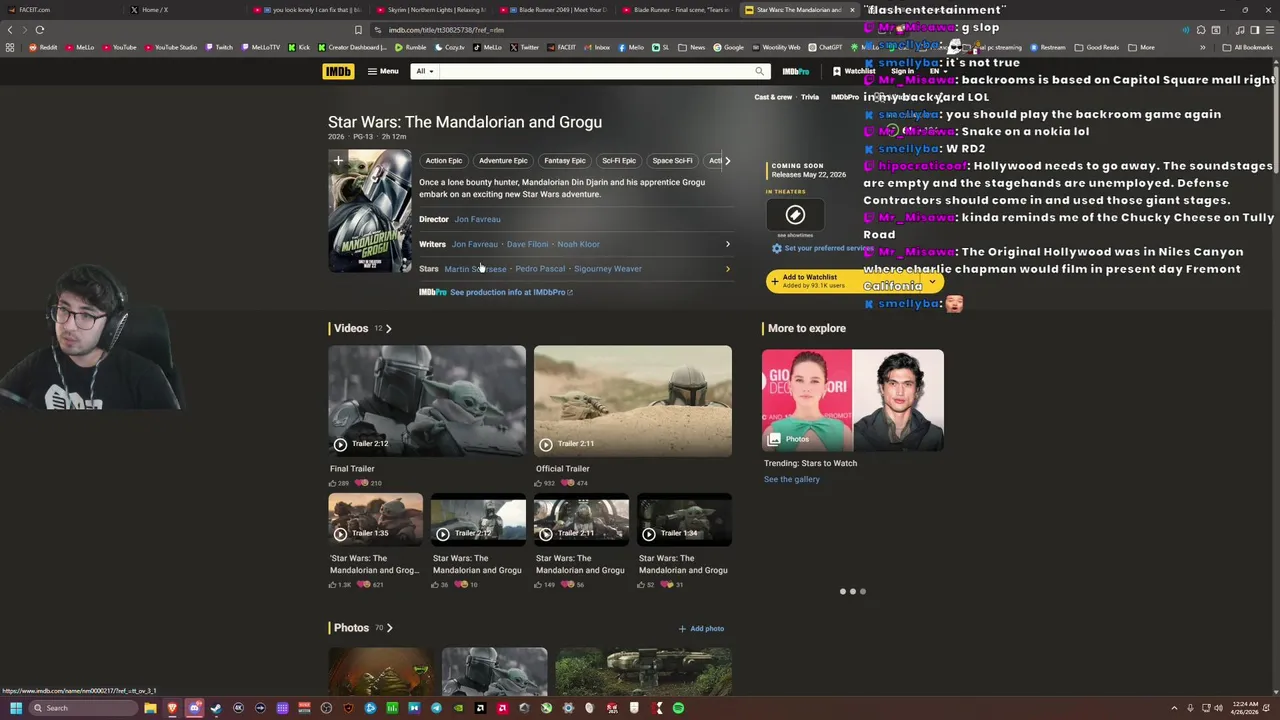Select the Action Epic genre chip
This screenshot has height=720, width=1280.
(x=443, y=160)
